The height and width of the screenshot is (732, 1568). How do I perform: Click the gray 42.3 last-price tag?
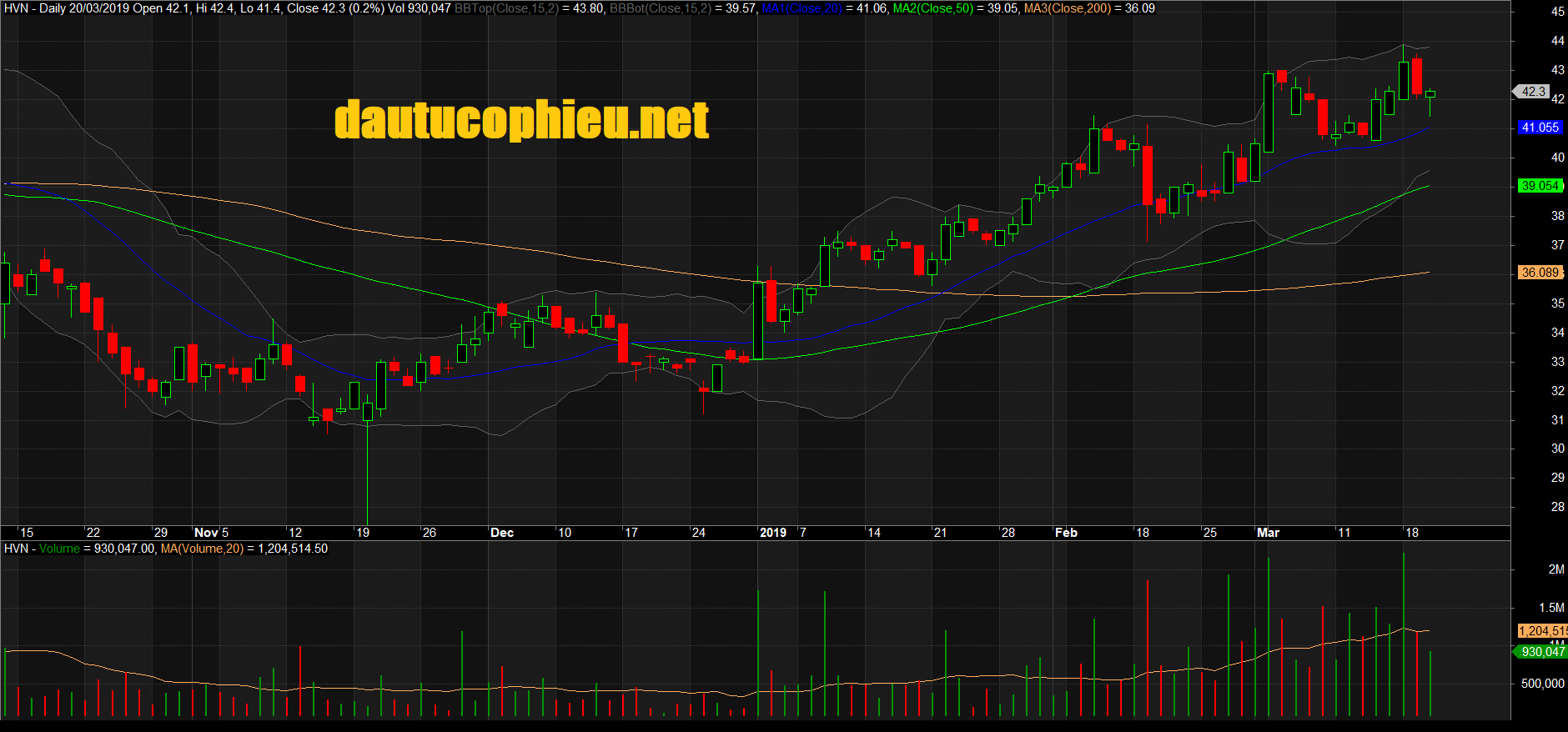coord(1532,92)
